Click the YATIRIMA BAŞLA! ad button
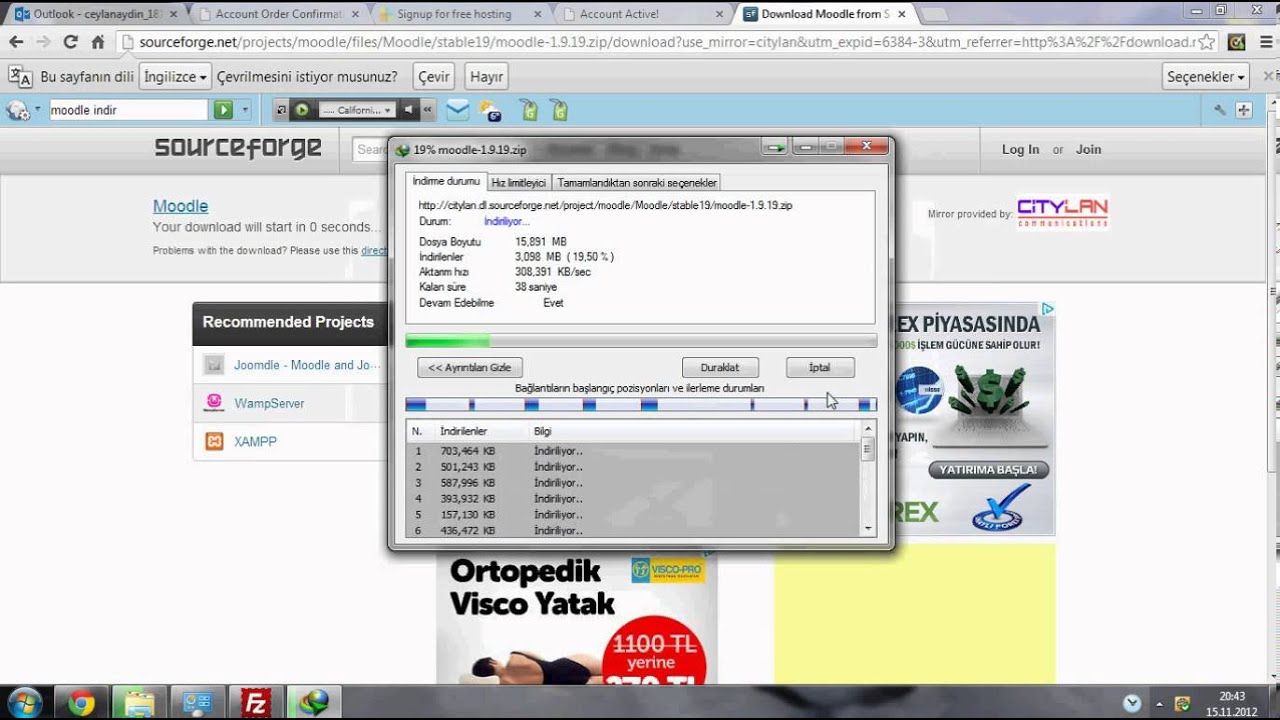1280x720 pixels. 988,469
